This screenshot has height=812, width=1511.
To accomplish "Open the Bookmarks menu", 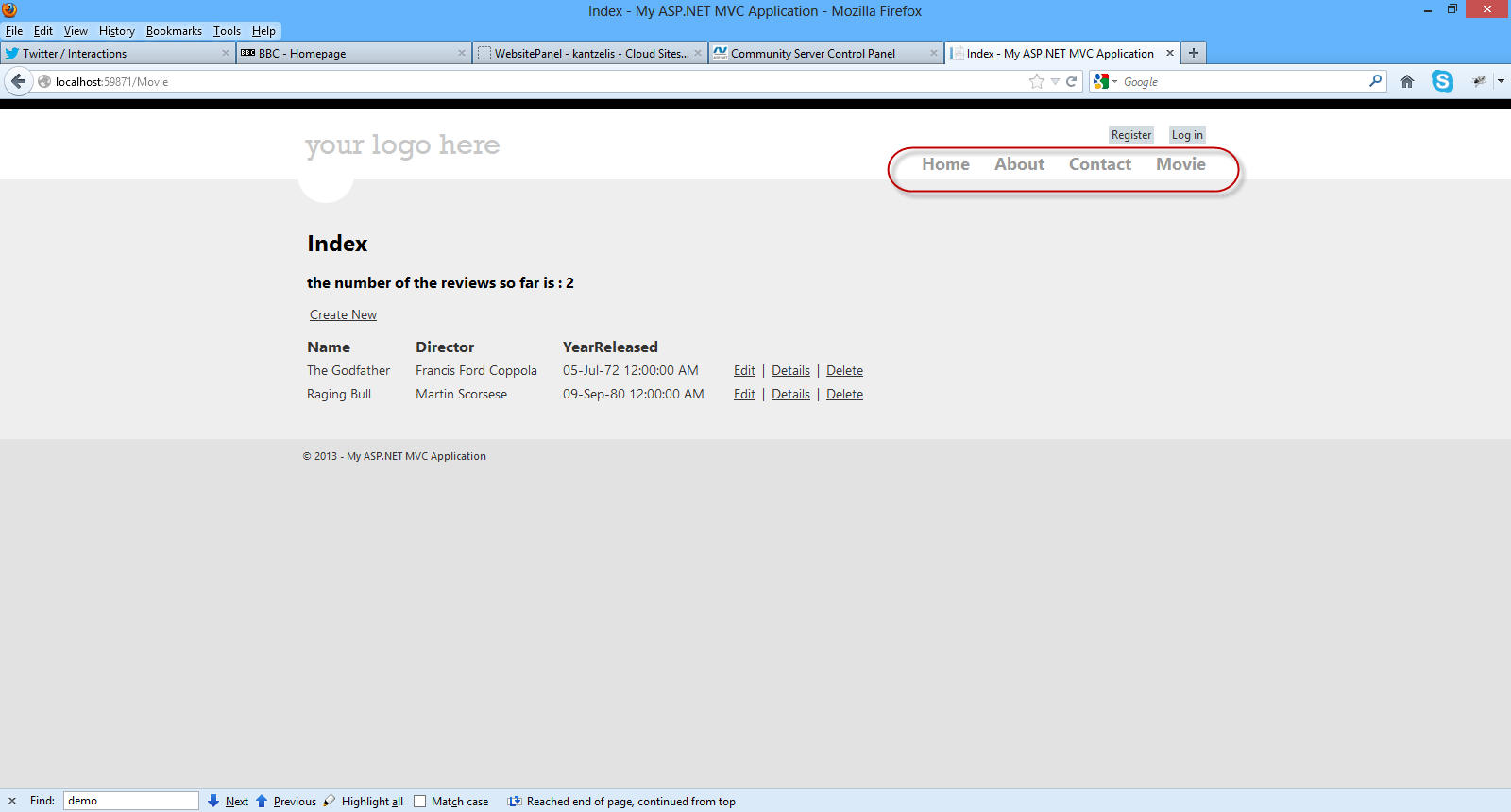I will pyautogui.click(x=174, y=30).
